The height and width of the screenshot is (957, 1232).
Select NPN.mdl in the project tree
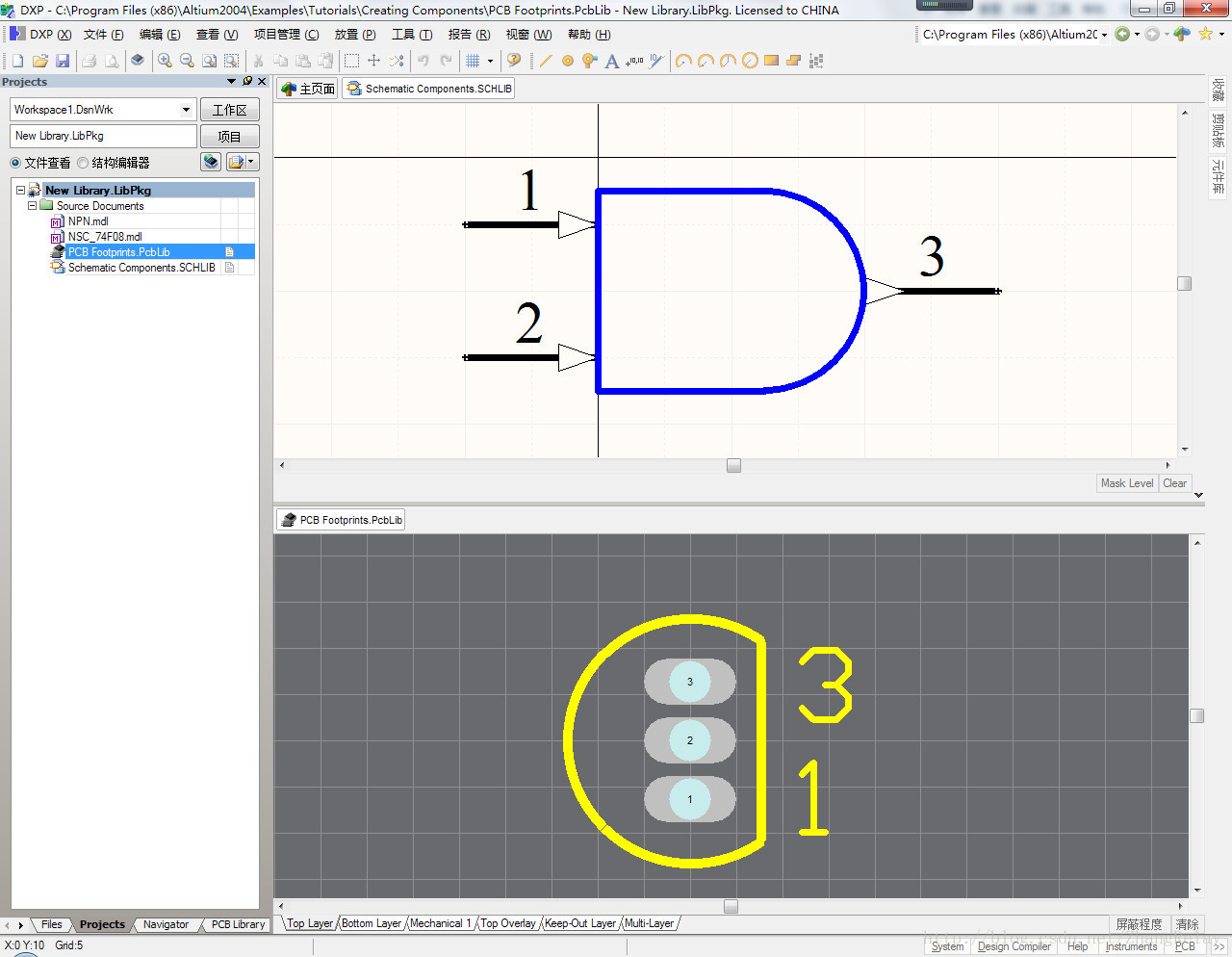click(88, 221)
